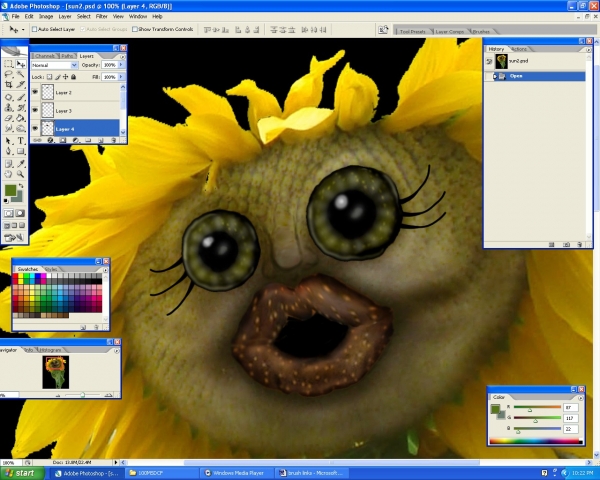Select the Dodge tool
Image resolution: width=600 pixels, height=480 pixels.
click(21, 129)
